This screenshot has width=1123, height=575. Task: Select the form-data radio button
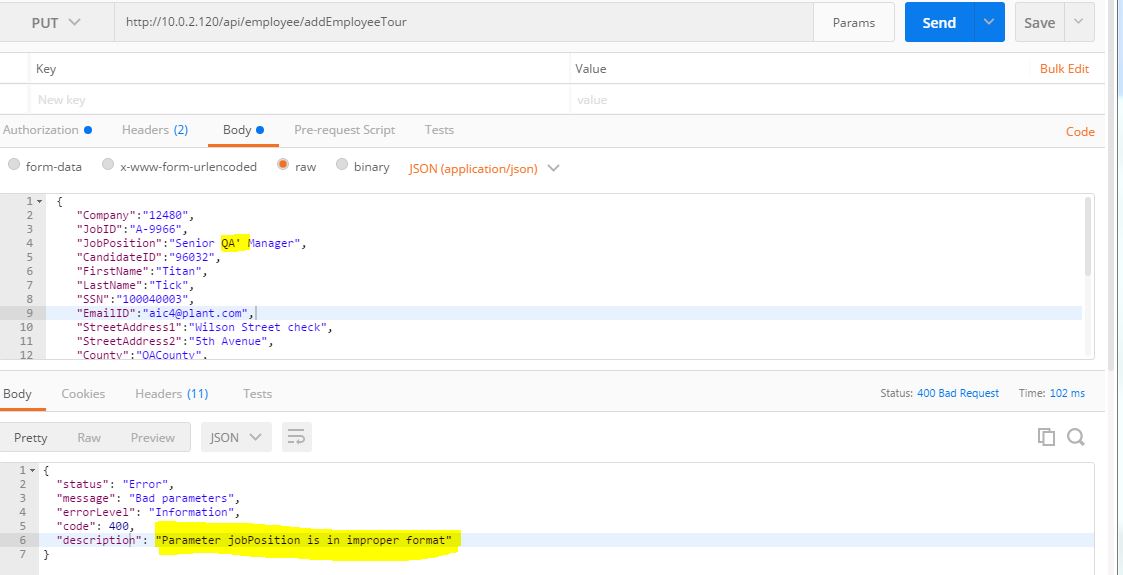click(x=14, y=166)
